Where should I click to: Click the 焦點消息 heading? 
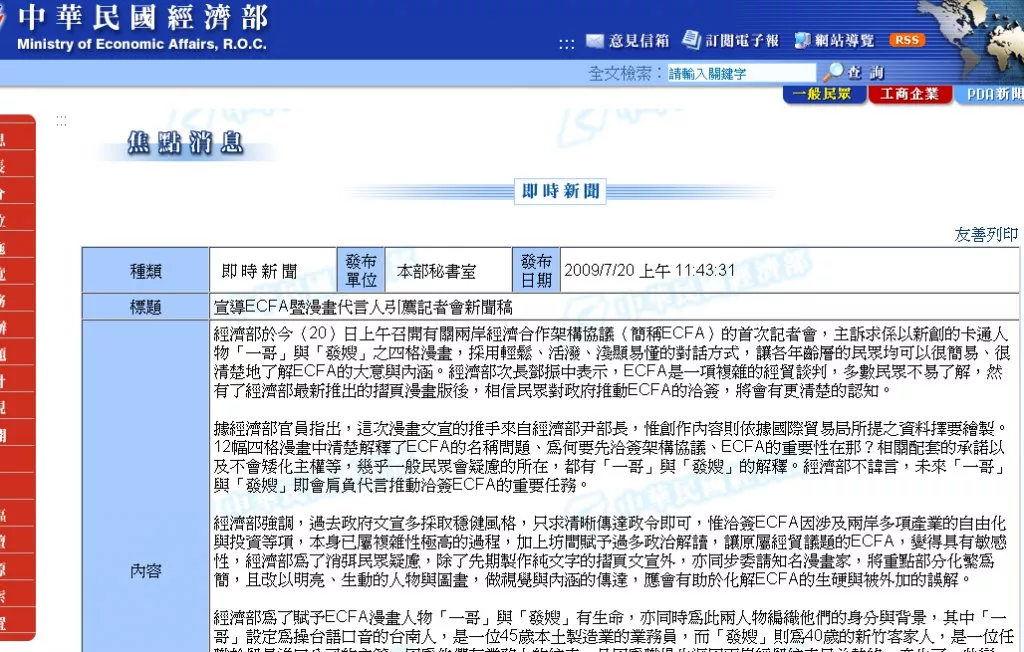[x=185, y=142]
